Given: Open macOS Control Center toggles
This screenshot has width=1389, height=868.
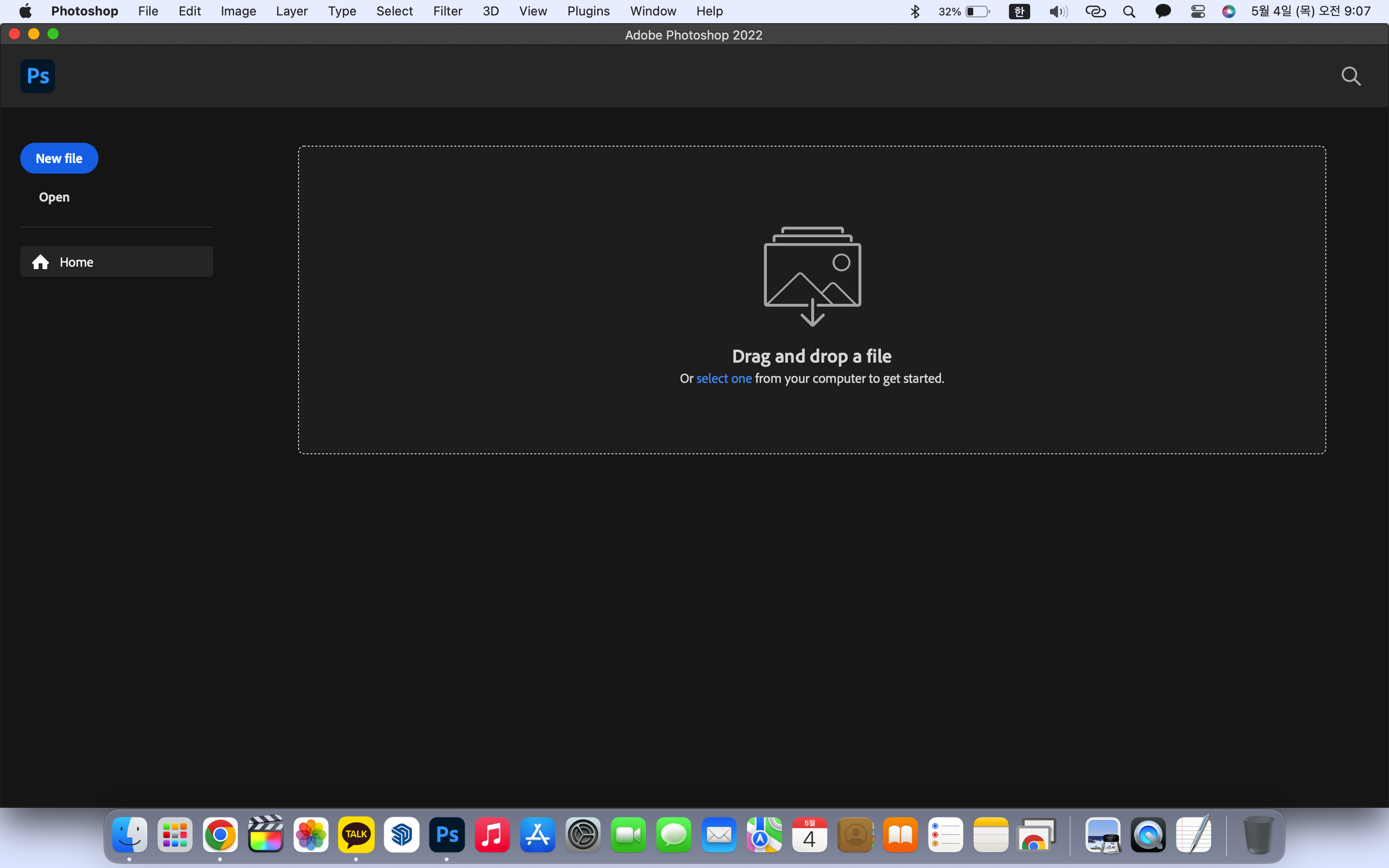Looking at the screenshot, I should (1198, 11).
